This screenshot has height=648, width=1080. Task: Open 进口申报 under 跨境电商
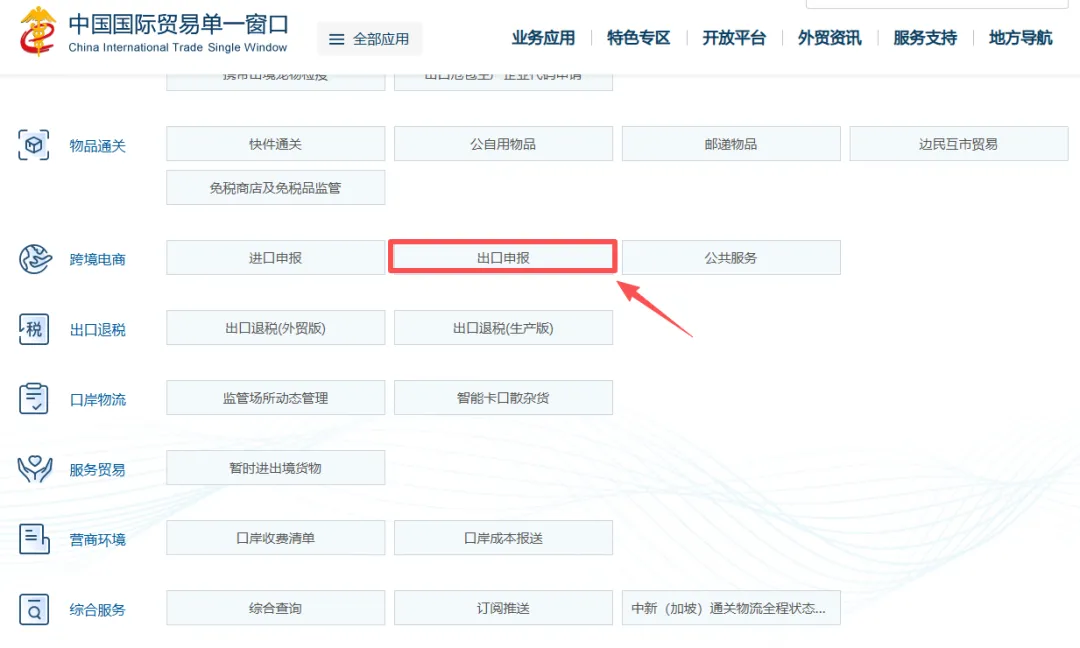pos(275,257)
